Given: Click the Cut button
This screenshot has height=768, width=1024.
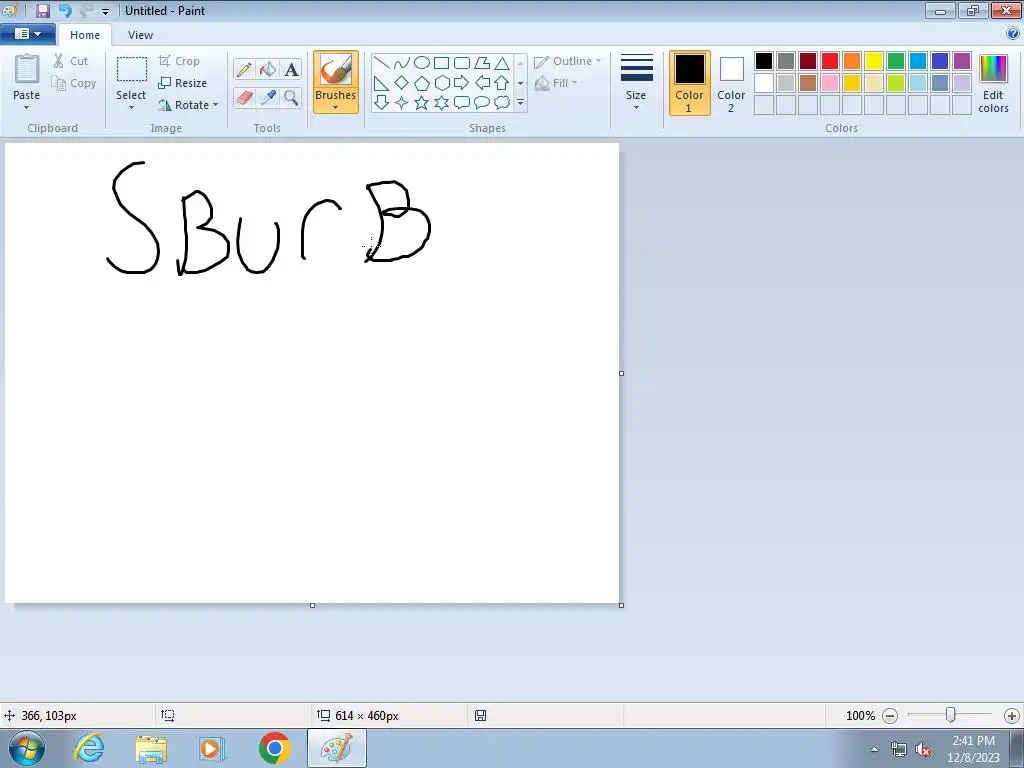Looking at the screenshot, I should point(71,61).
